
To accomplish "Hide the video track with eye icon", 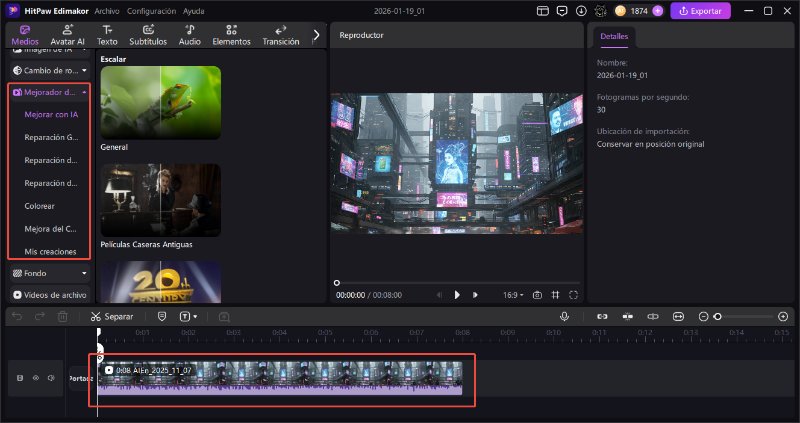I will (x=36, y=378).
